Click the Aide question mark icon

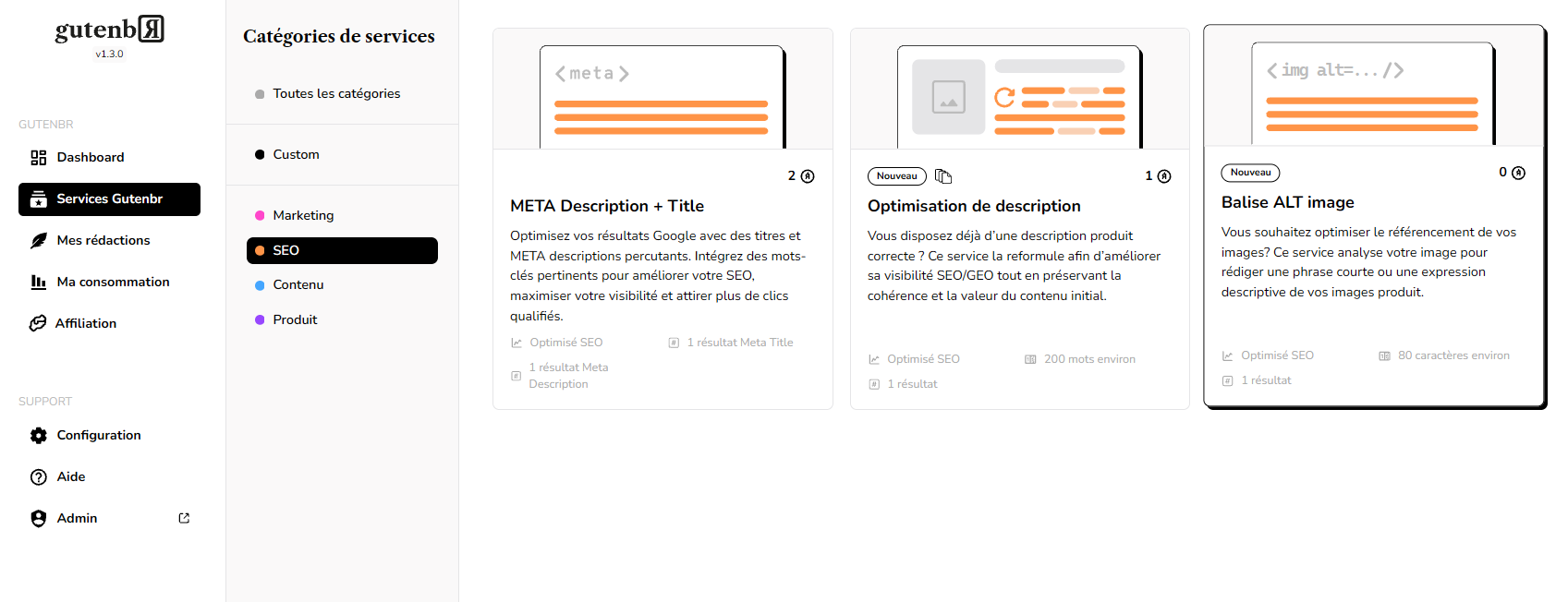38,477
